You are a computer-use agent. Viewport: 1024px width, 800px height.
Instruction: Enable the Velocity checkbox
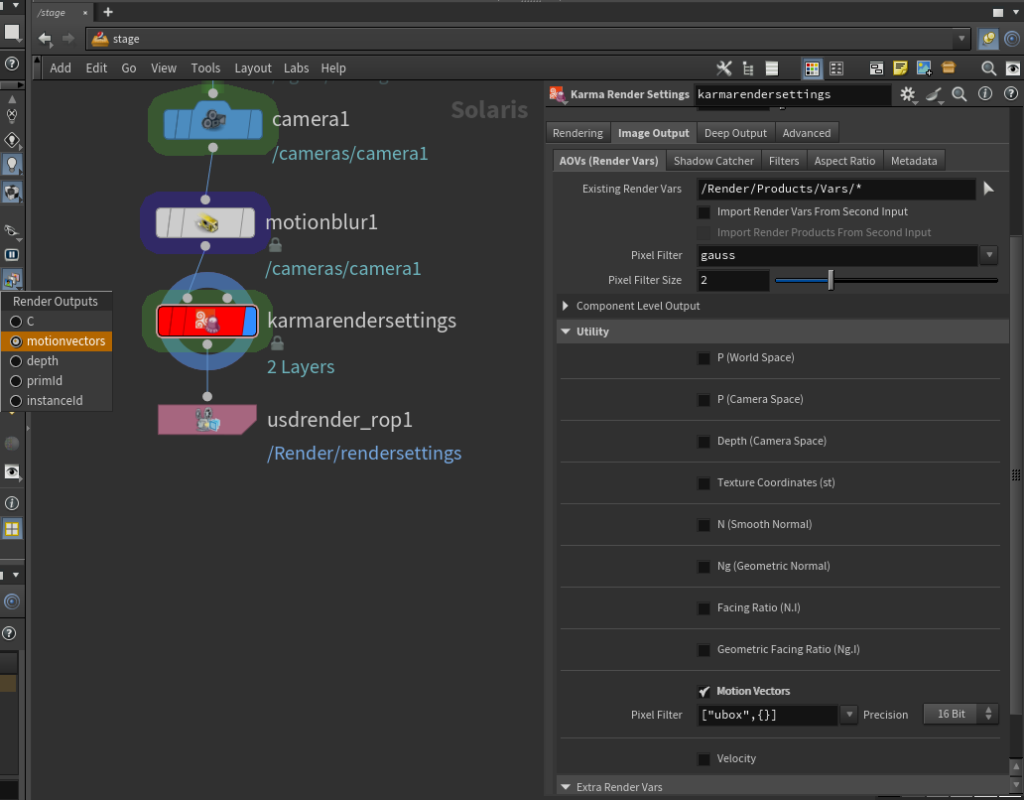click(x=704, y=759)
